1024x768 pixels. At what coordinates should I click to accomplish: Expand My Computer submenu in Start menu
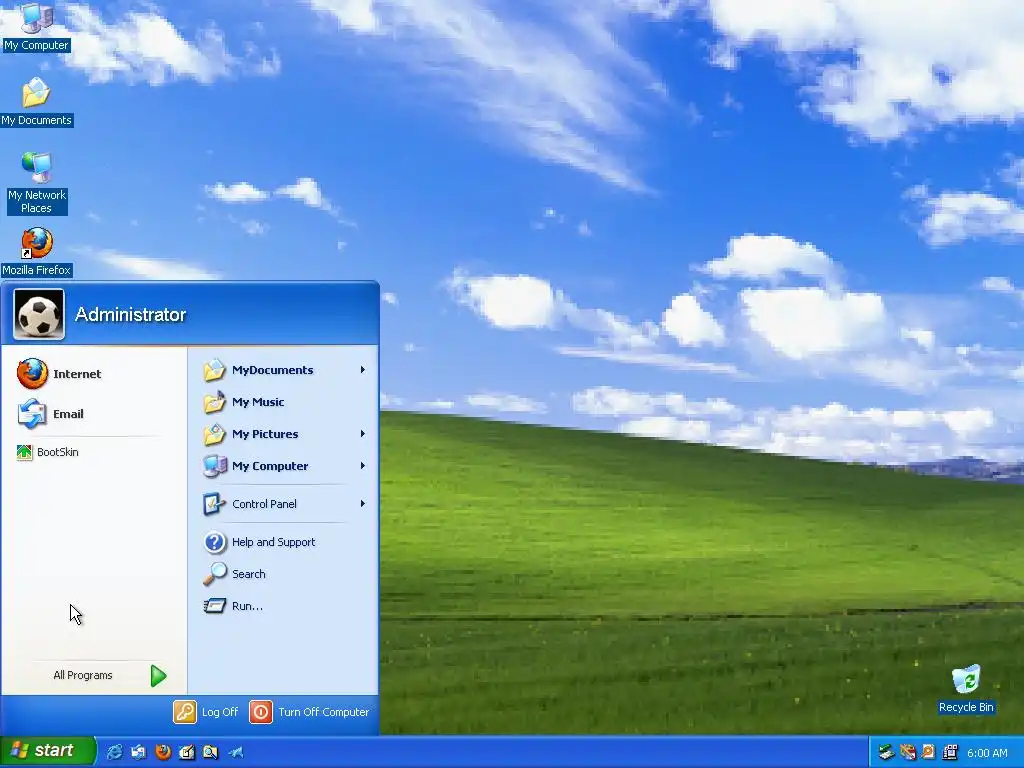[x=283, y=466]
